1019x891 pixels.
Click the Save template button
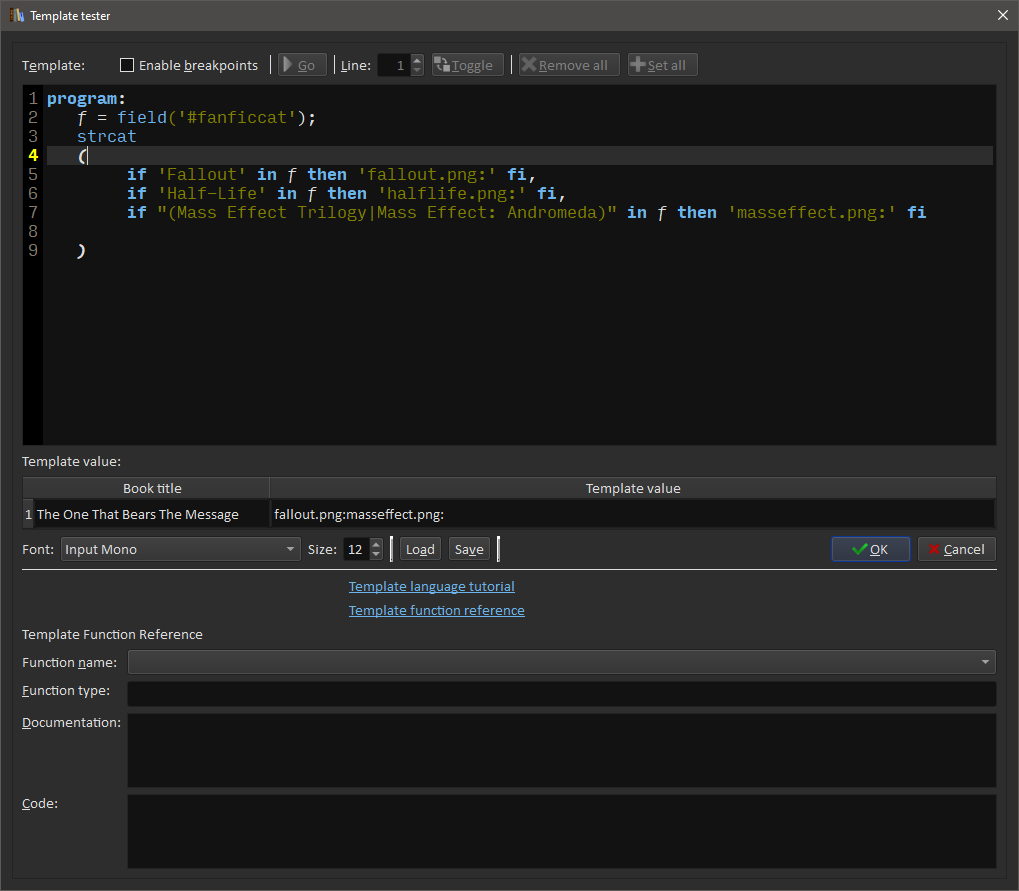pyautogui.click(x=469, y=549)
